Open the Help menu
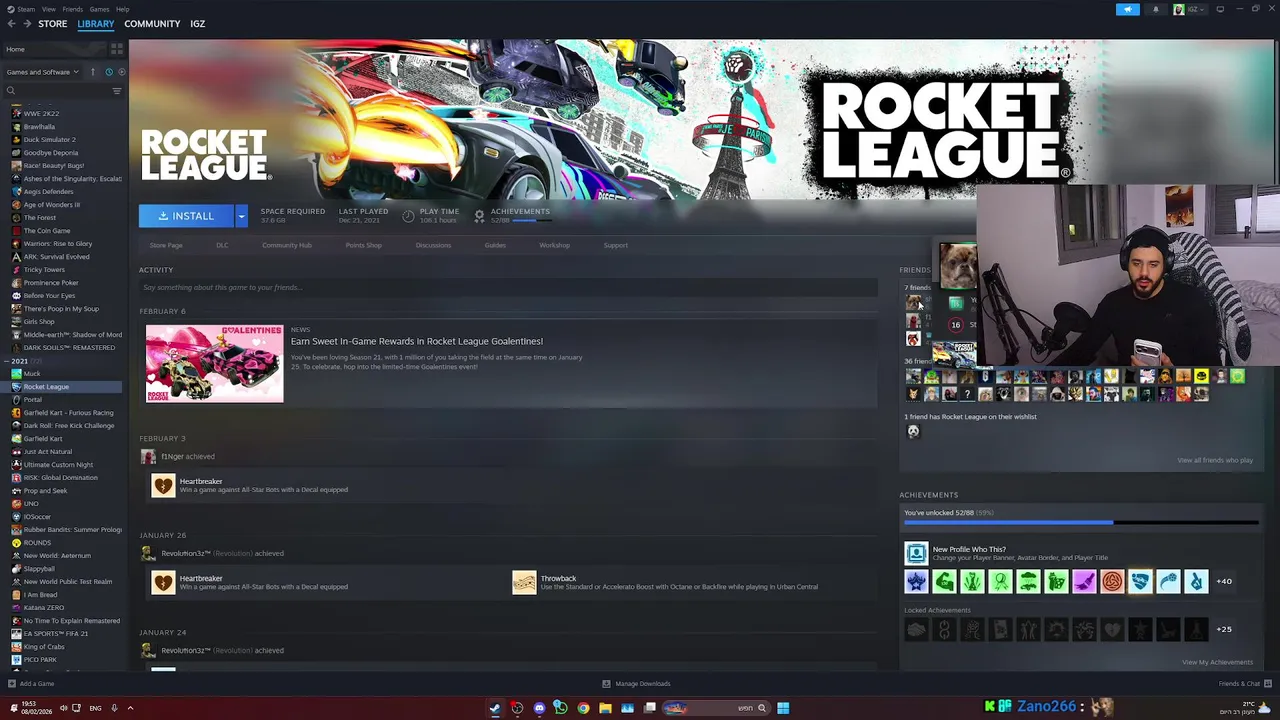 point(122,9)
